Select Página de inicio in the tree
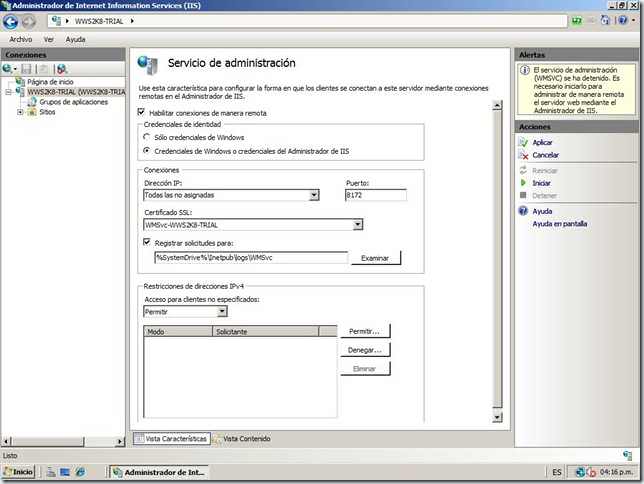Image resolution: width=644 pixels, height=484 pixels. click(50, 82)
